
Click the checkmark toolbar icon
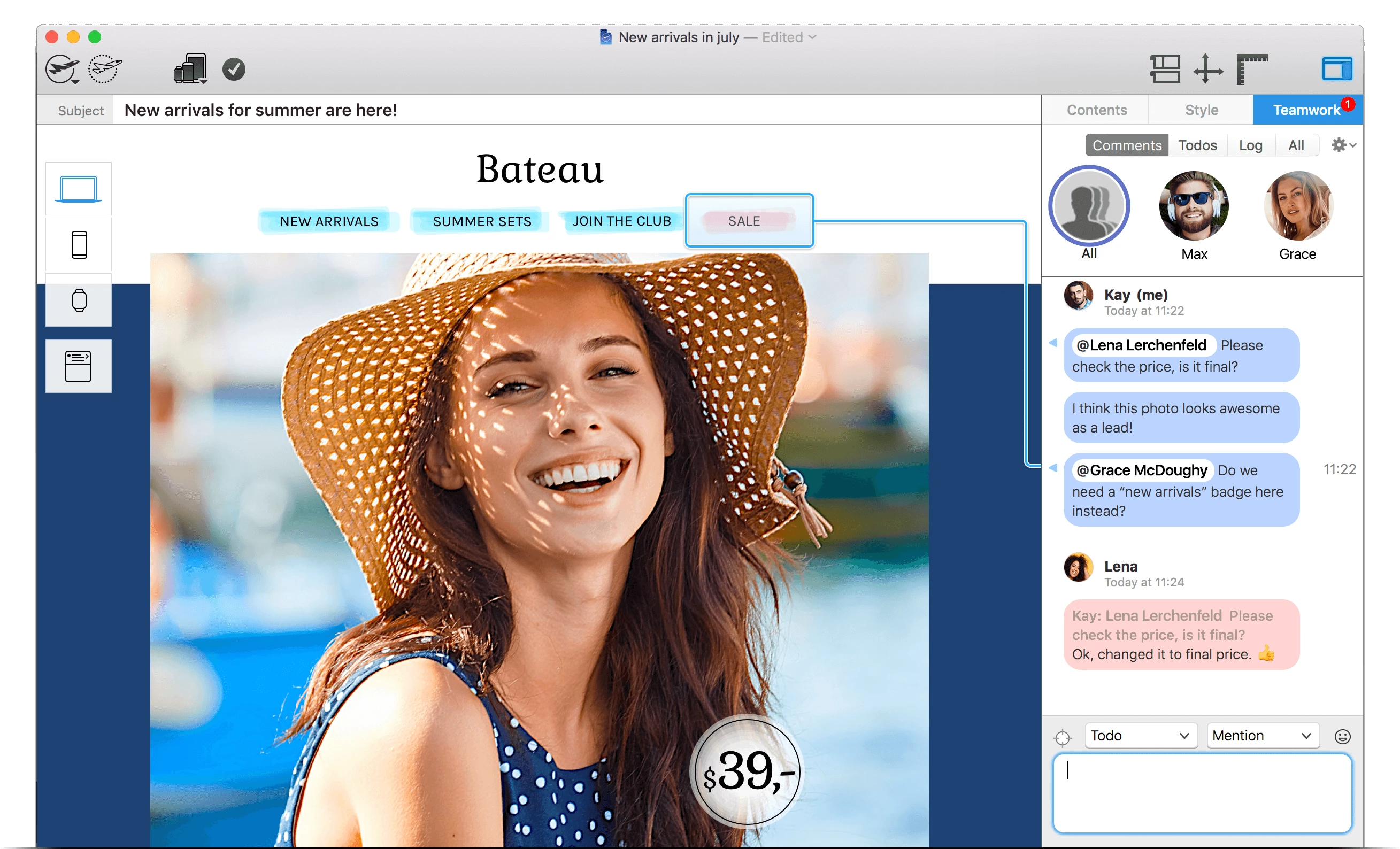[x=234, y=70]
